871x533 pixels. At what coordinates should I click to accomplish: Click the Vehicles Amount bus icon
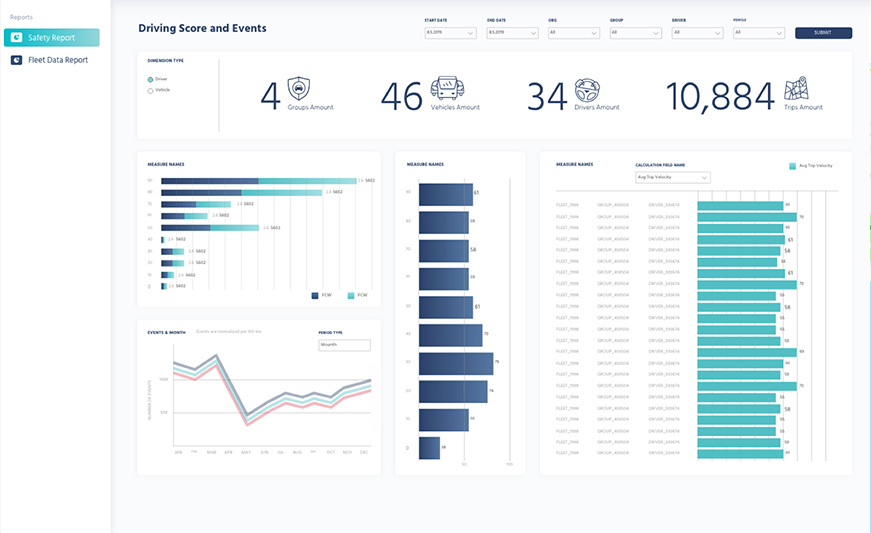[x=447, y=88]
